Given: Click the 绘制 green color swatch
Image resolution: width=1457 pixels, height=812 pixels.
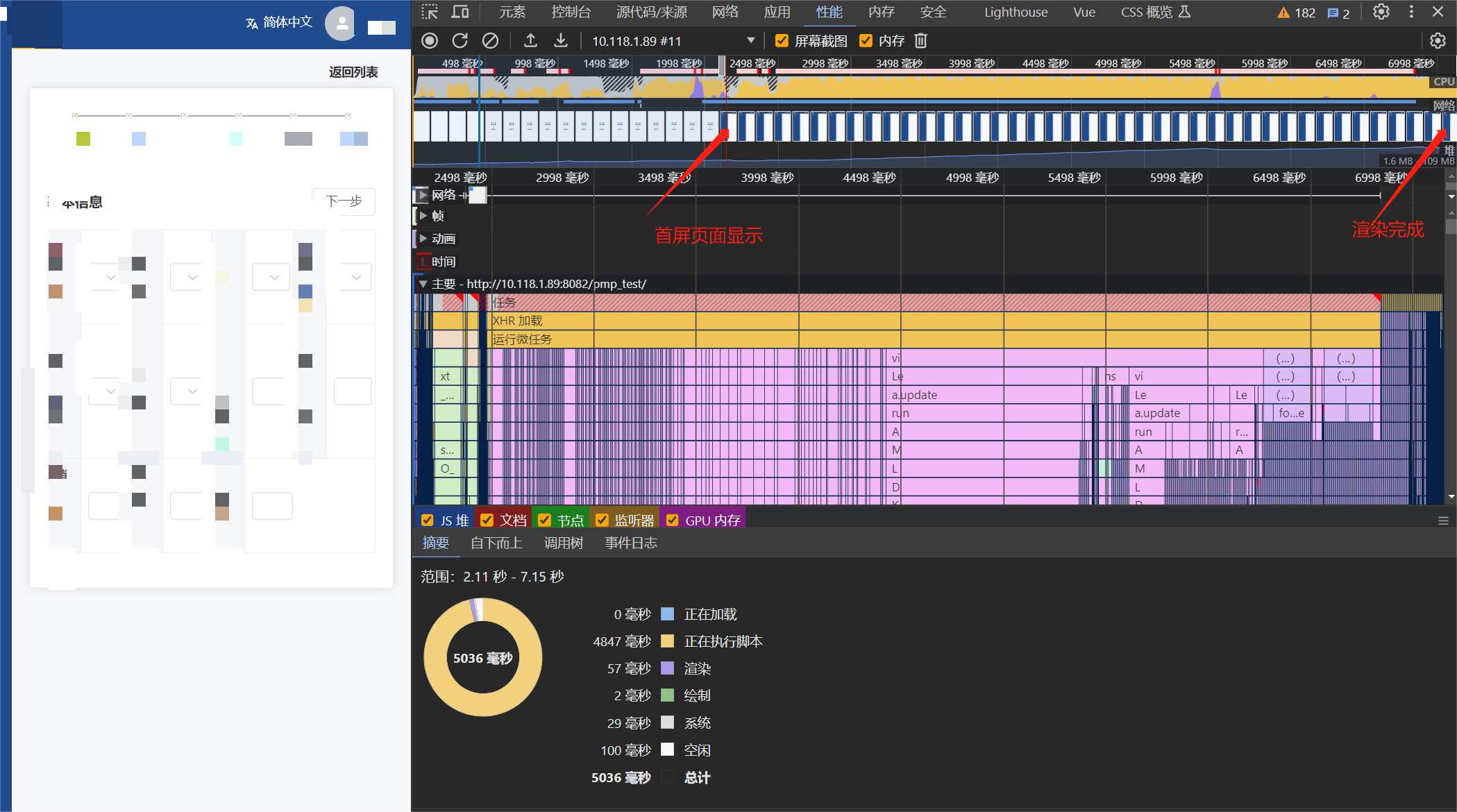Looking at the screenshot, I should 668,695.
